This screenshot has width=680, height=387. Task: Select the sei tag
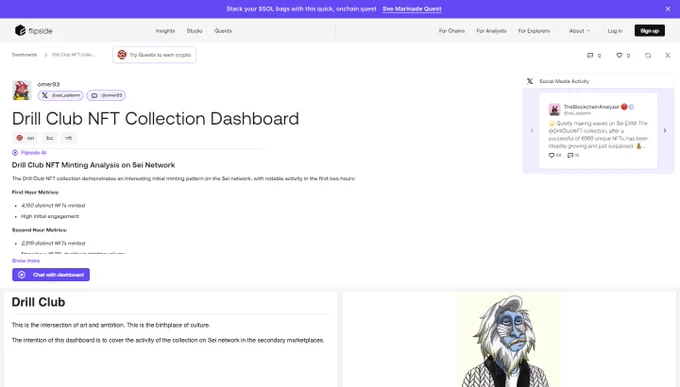click(x=25, y=138)
